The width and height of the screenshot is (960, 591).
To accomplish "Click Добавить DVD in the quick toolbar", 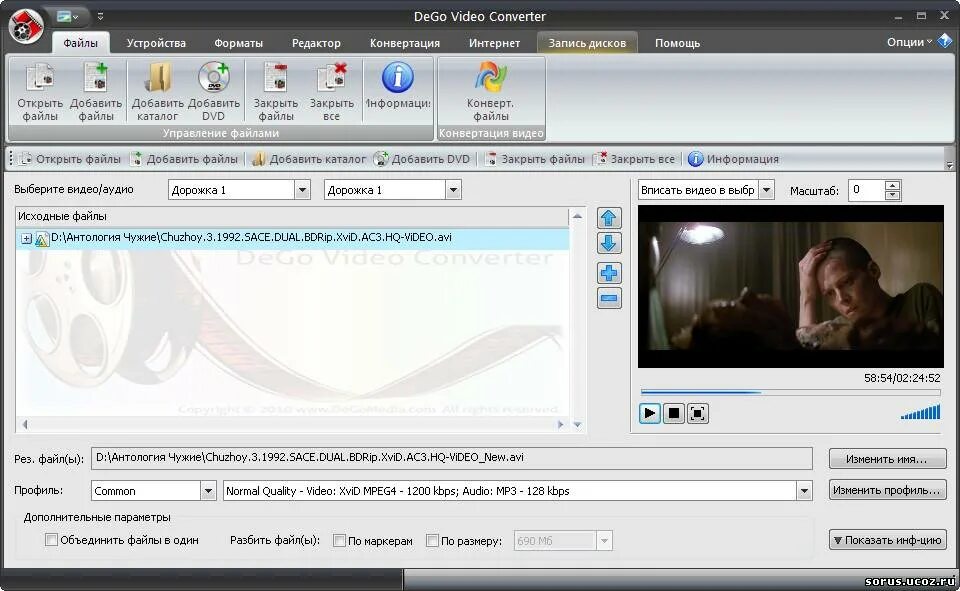I will 422,159.
